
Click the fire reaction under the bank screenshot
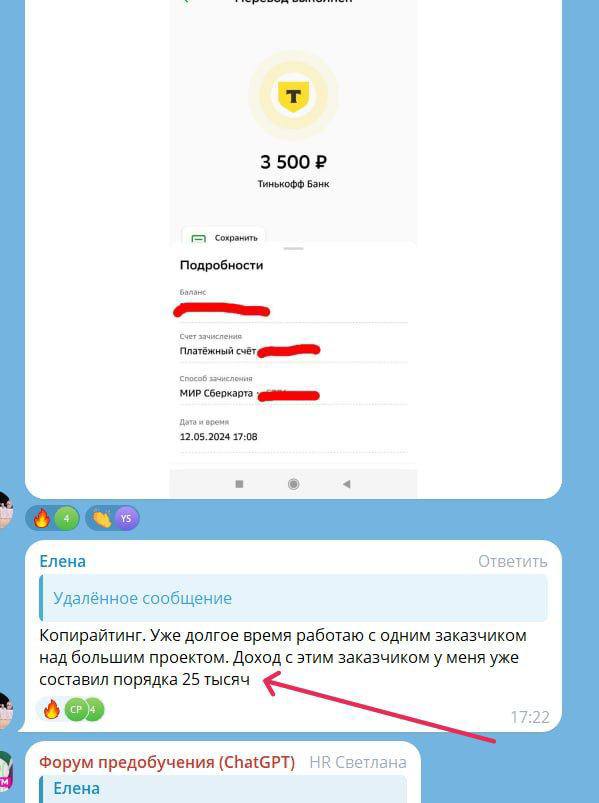42,518
